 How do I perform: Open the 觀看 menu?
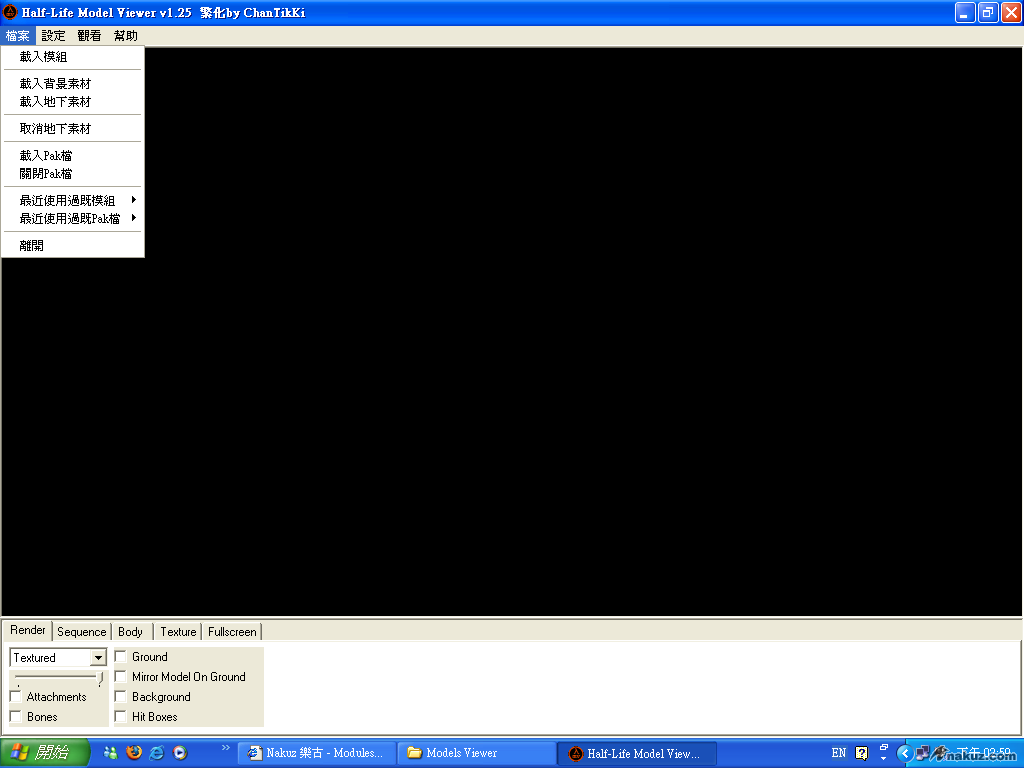[x=89, y=36]
